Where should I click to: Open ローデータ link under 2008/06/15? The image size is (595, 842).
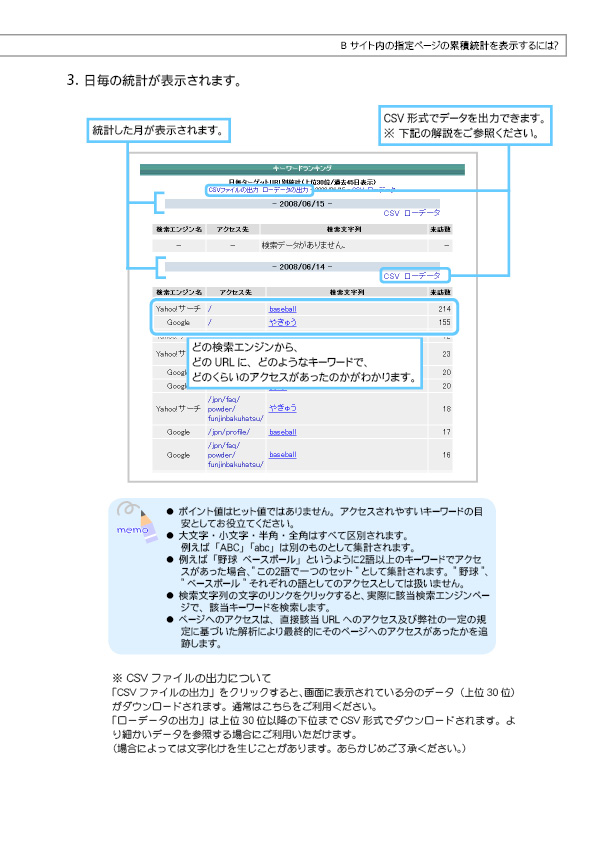coord(422,213)
